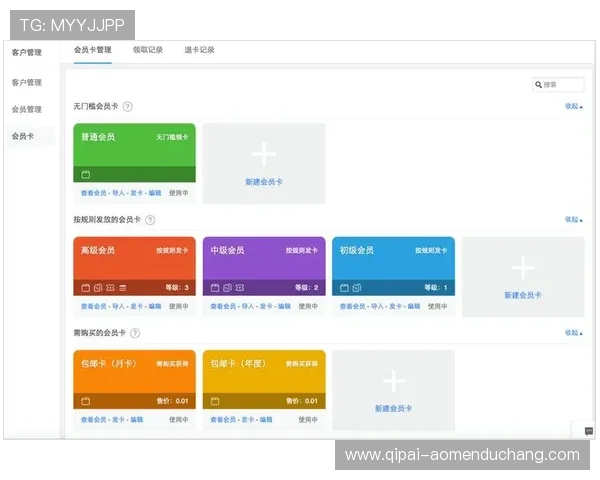600x480 pixels.
Task: Click 导入 under 初级会员 card
Action: [x=377, y=306]
